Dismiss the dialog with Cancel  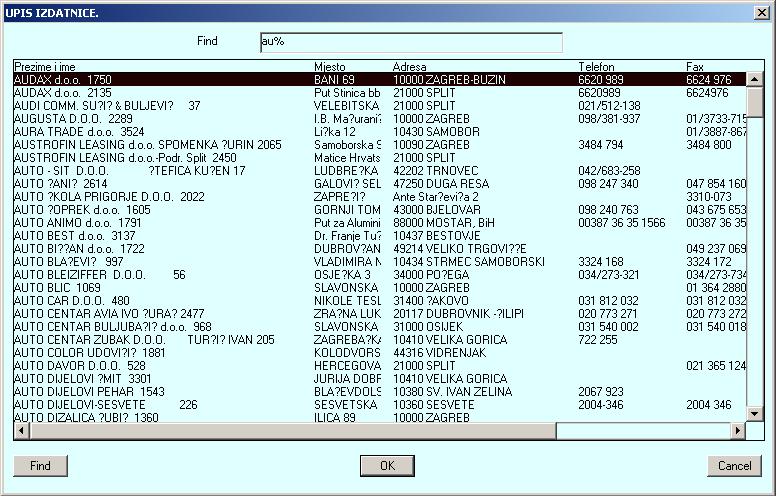734,466
